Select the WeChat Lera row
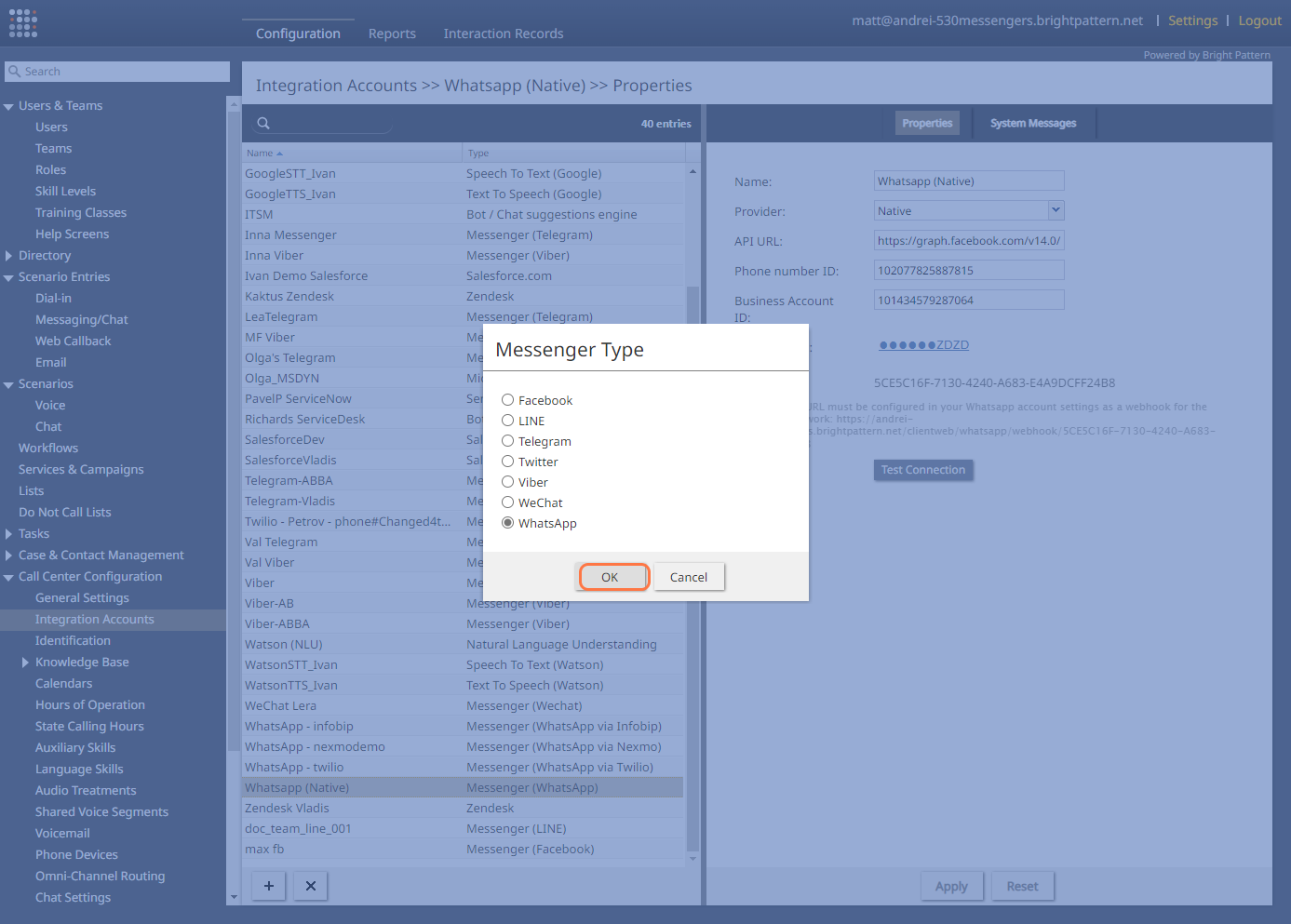Viewport: 1291px width, 924px height. coord(463,706)
